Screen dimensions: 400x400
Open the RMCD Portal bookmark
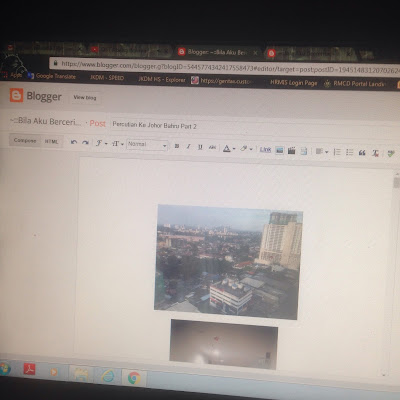click(355, 83)
